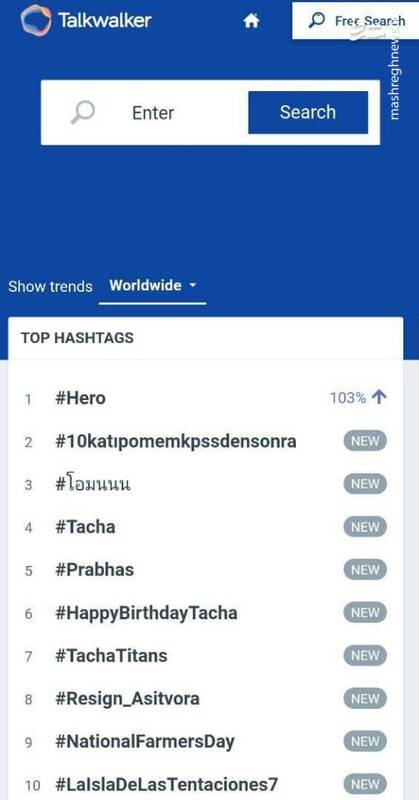Go to the home page icon
419x800 pixels.
click(x=251, y=21)
